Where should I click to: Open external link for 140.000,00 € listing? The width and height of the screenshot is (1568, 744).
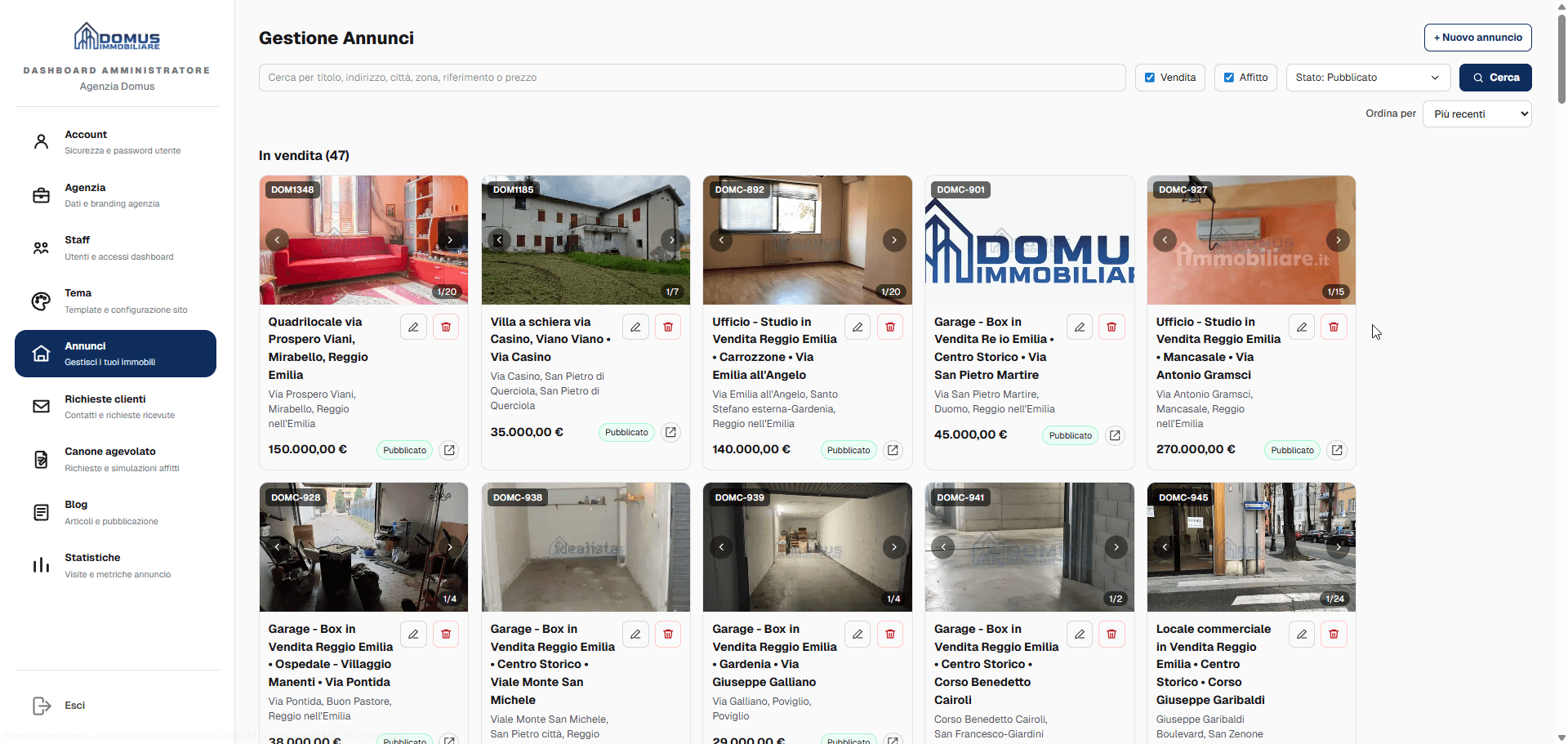coord(893,450)
